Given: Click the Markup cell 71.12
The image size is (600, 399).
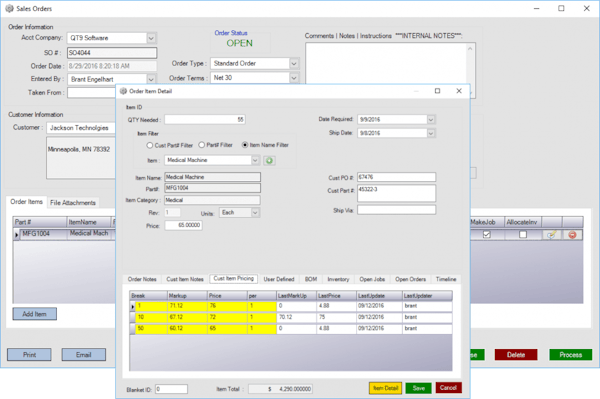Looking at the screenshot, I should pyautogui.click(x=188, y=306).
